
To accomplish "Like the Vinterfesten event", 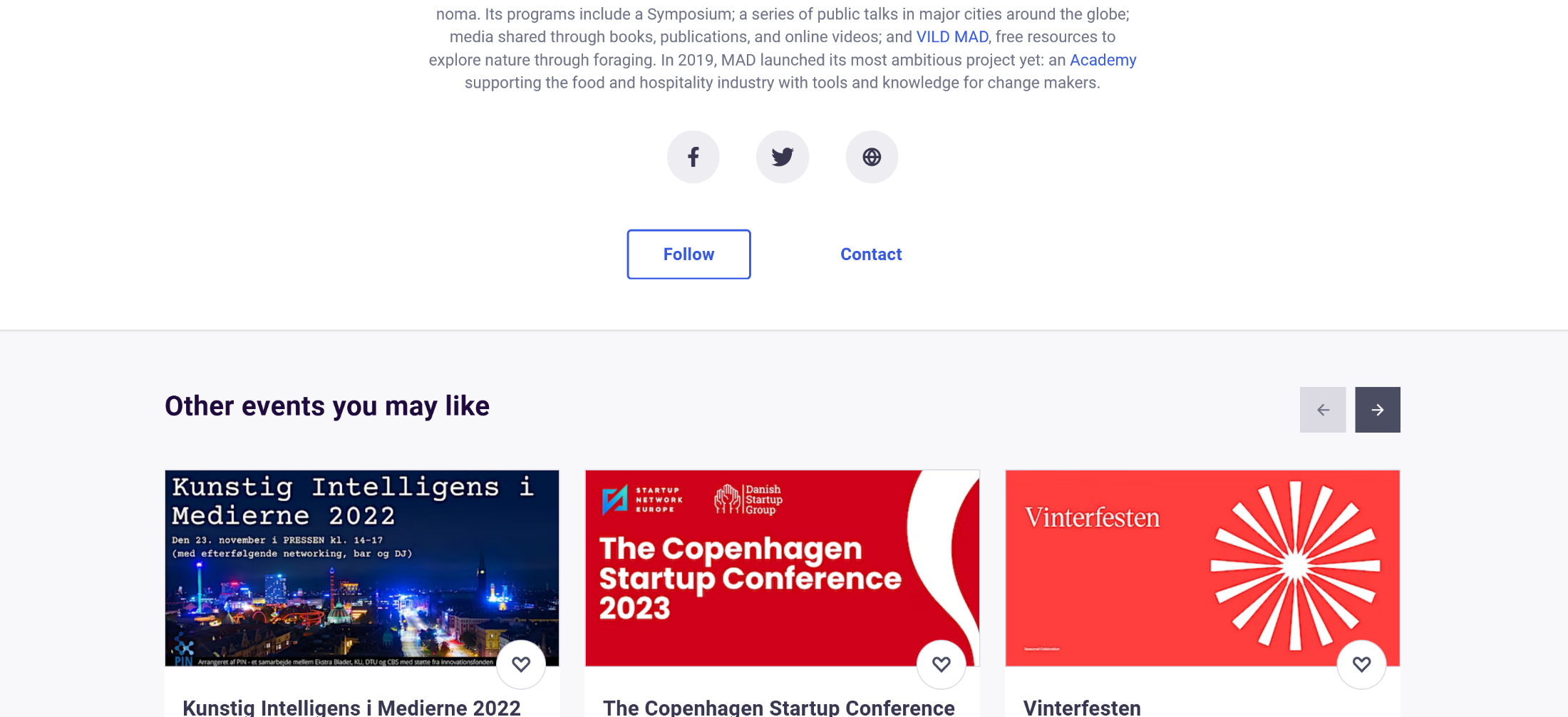I will [x=1361, y=664].
